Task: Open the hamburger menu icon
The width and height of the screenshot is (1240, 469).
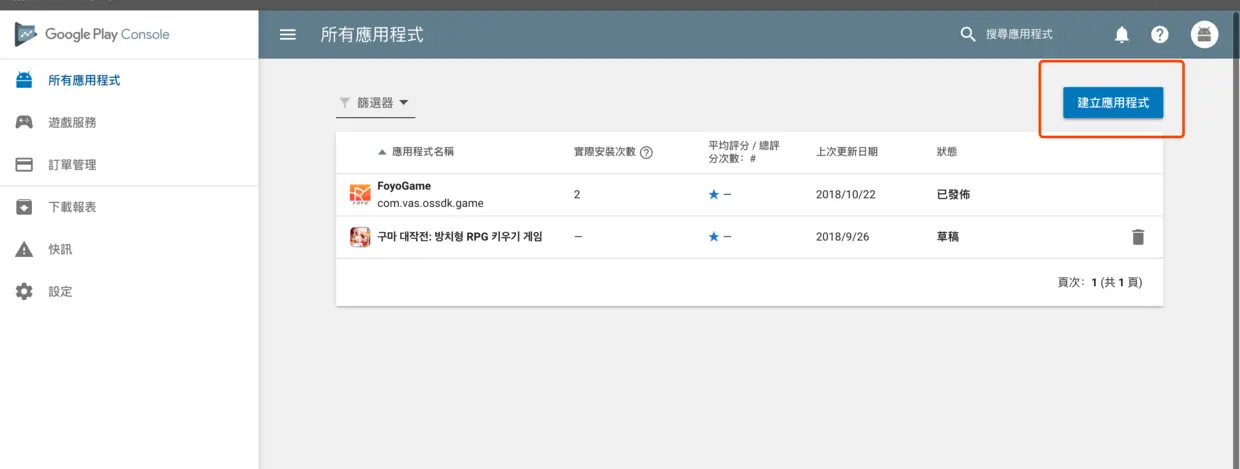Action: point(288,34)
